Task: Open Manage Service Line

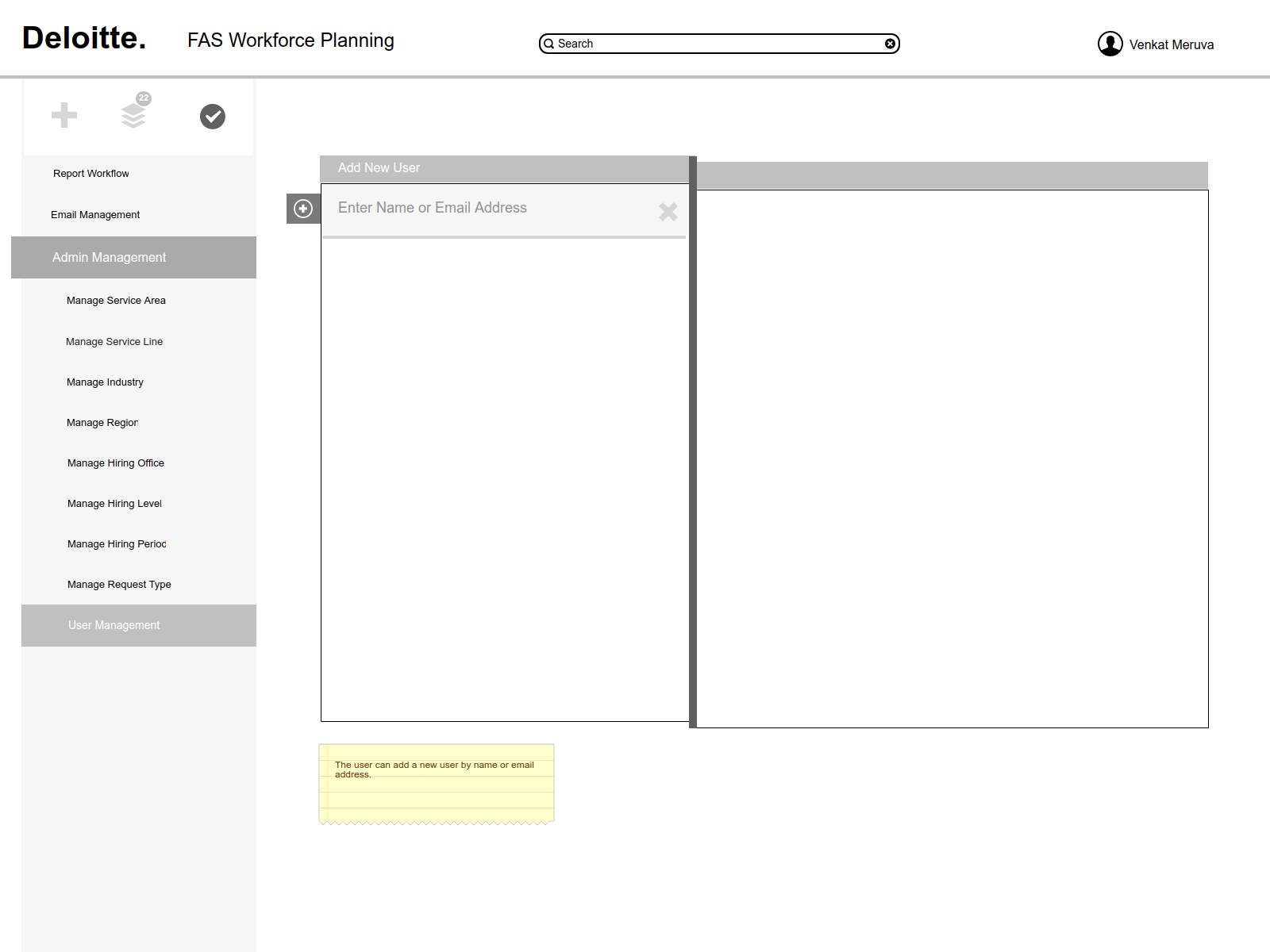Action: 114,342
